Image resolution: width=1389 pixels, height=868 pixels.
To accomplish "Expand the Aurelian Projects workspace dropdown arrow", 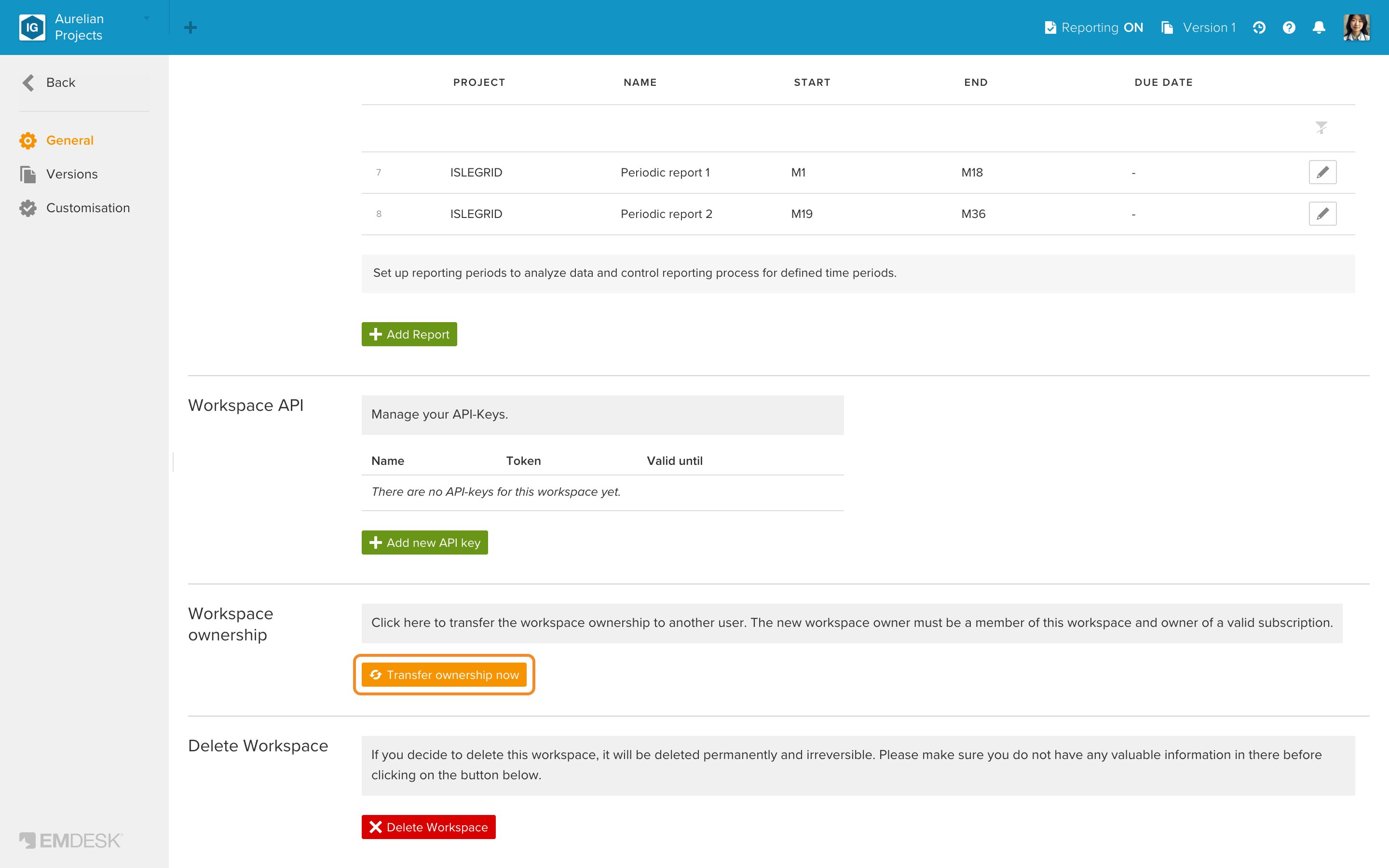I will (x=146, y=18).
